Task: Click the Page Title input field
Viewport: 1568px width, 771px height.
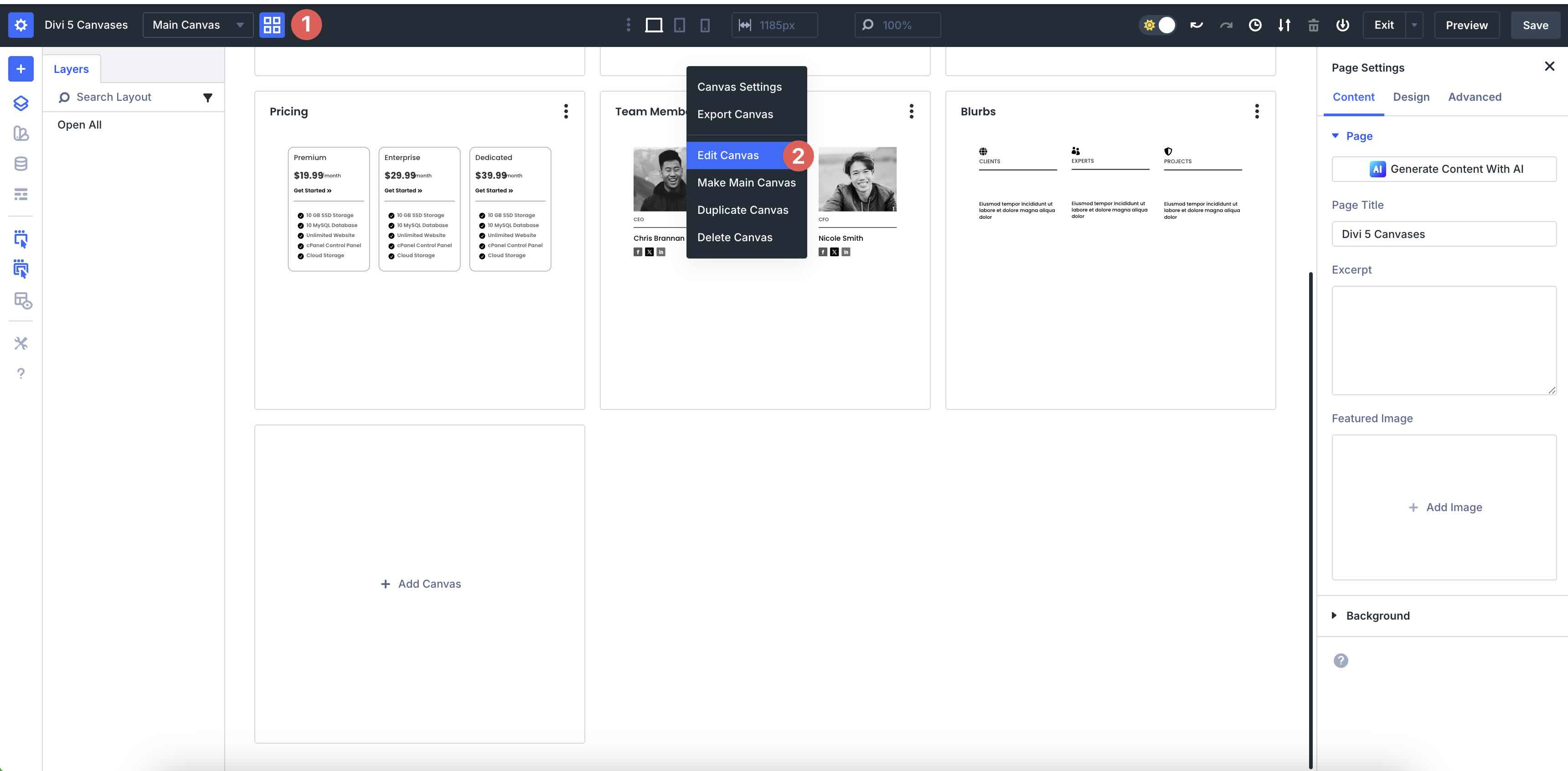Action: click(1444, 234)
